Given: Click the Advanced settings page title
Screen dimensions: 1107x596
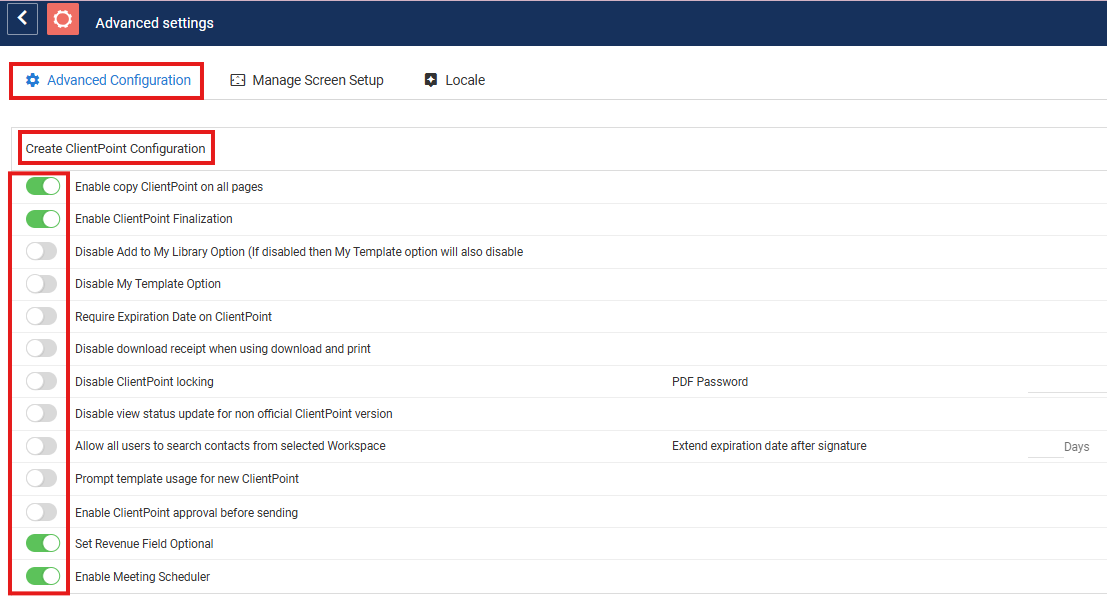Looking at the screenshot, I should coord(155,23).
